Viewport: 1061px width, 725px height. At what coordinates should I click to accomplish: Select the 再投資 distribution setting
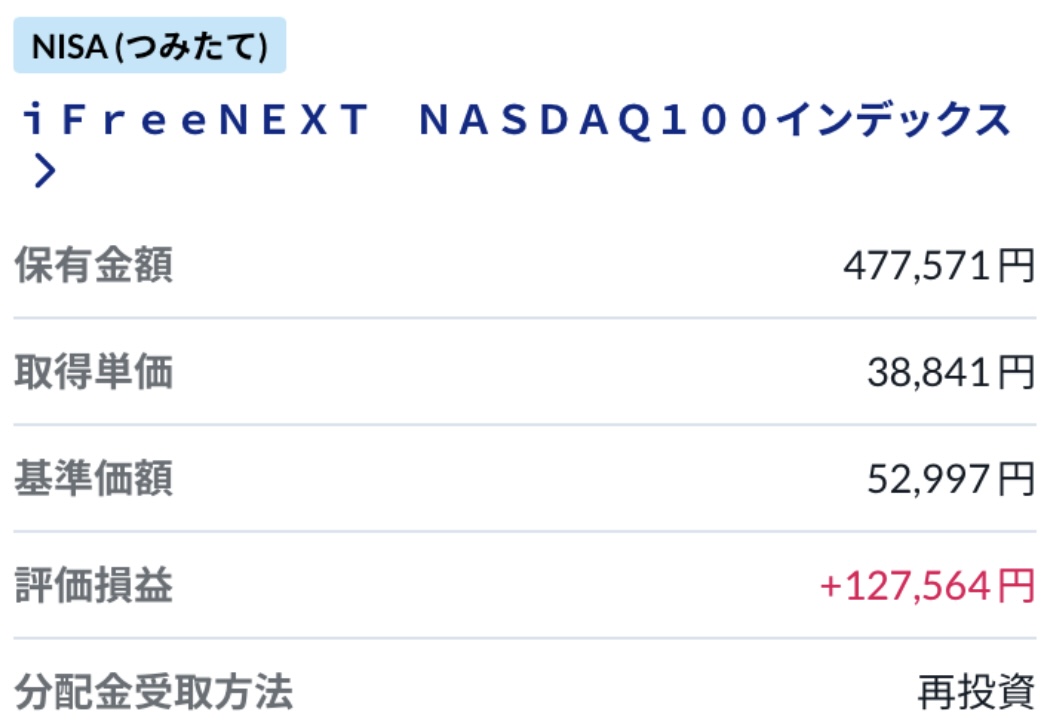click(976, 692)
